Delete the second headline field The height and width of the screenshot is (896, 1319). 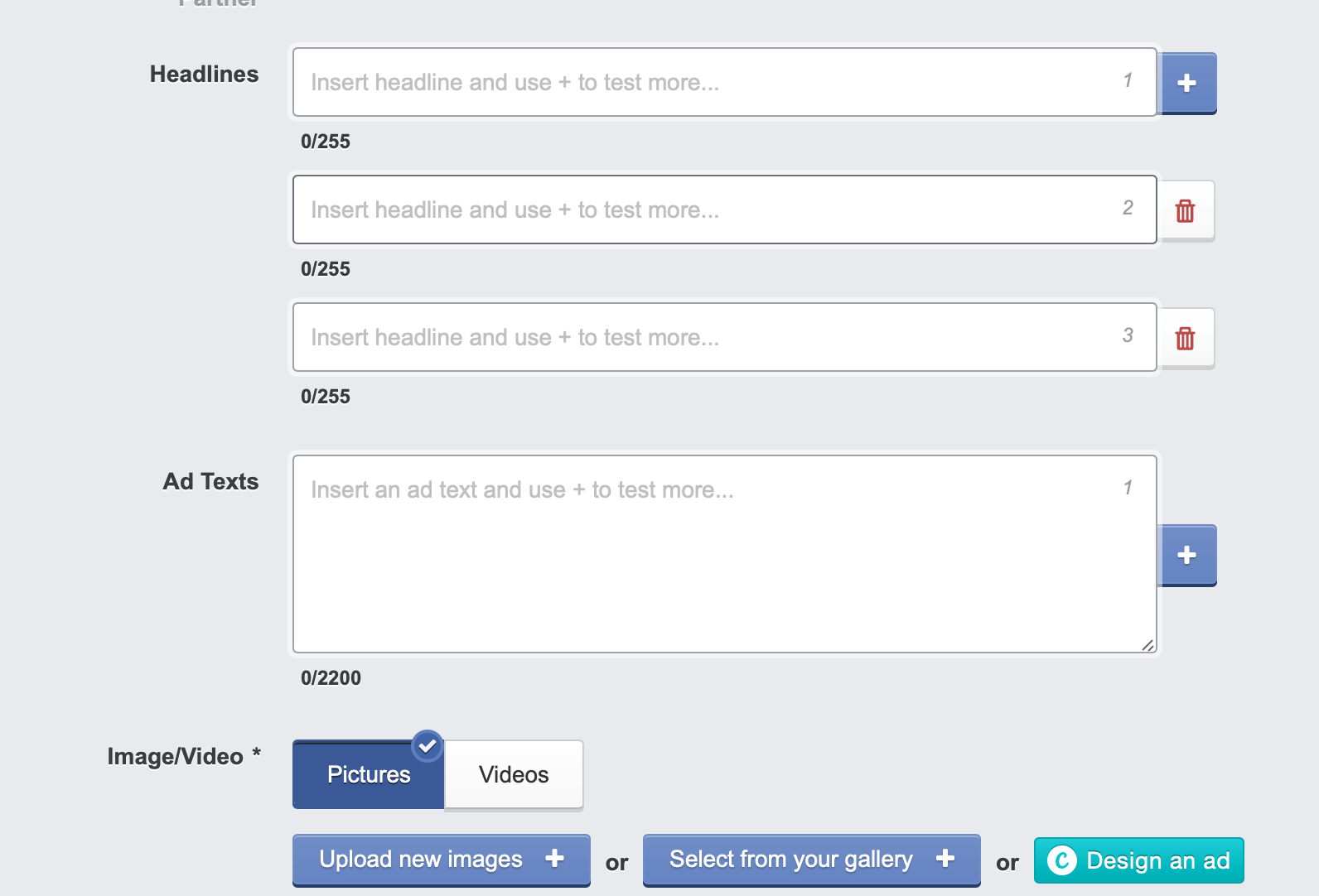[x=1186, y=210]
